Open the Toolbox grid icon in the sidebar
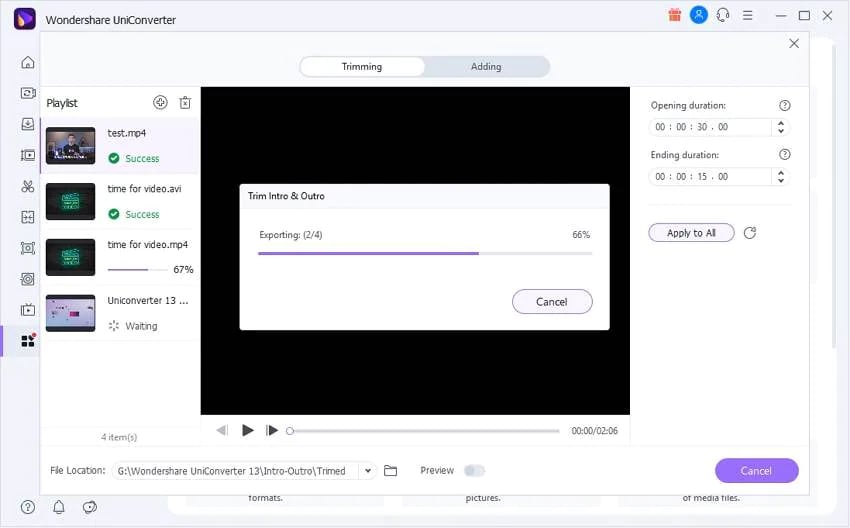 [28, 341]
